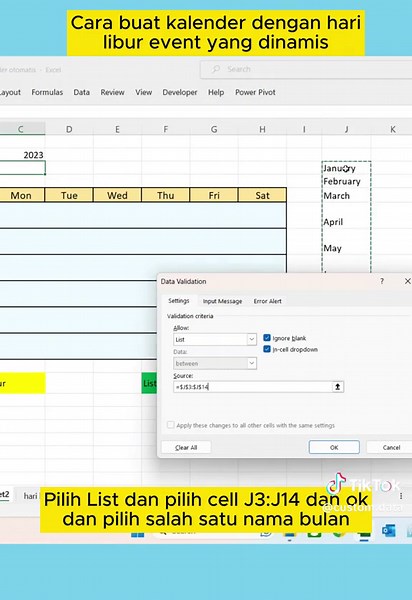Select column header K
412x600 pixels.
tap(392, 129)
